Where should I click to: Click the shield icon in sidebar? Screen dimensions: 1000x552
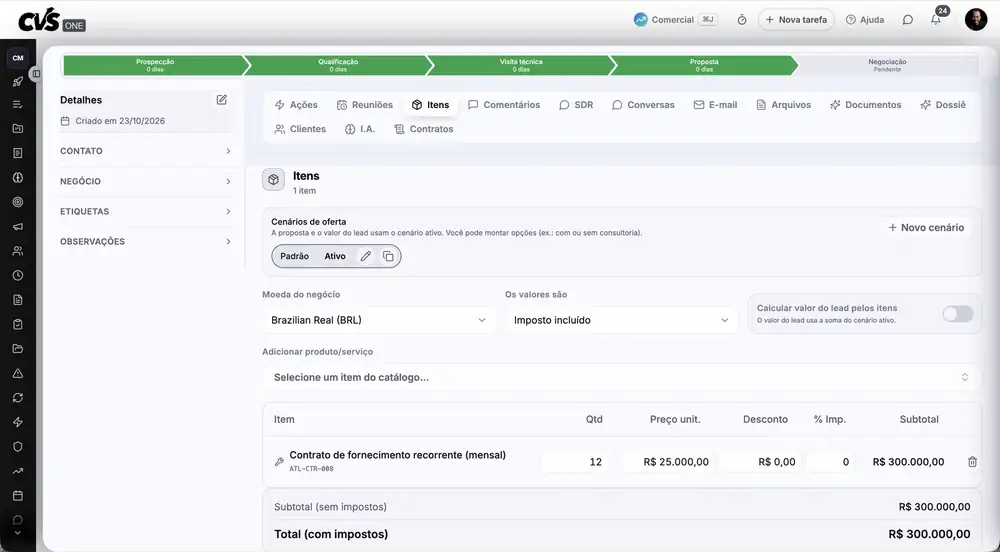18,447
